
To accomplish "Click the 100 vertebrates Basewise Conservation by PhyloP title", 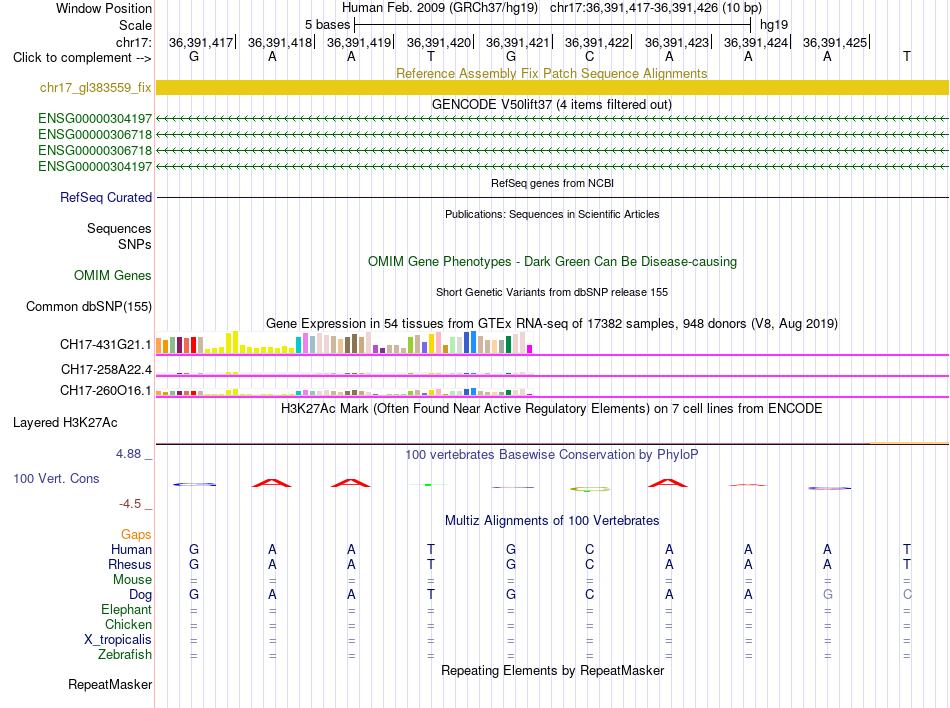I will click(552, 454).
